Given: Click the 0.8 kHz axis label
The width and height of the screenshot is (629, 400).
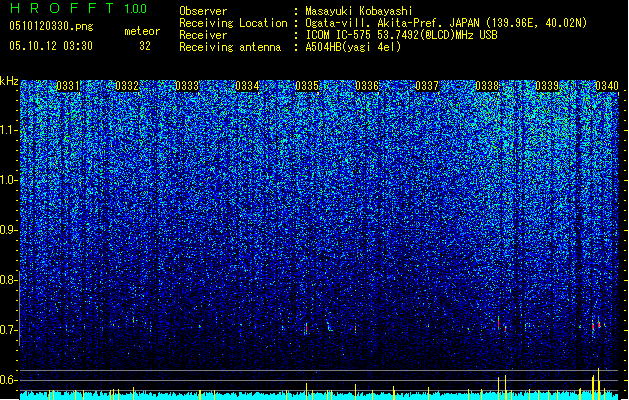Looking at the screenshot, I should tap(8, 280).
